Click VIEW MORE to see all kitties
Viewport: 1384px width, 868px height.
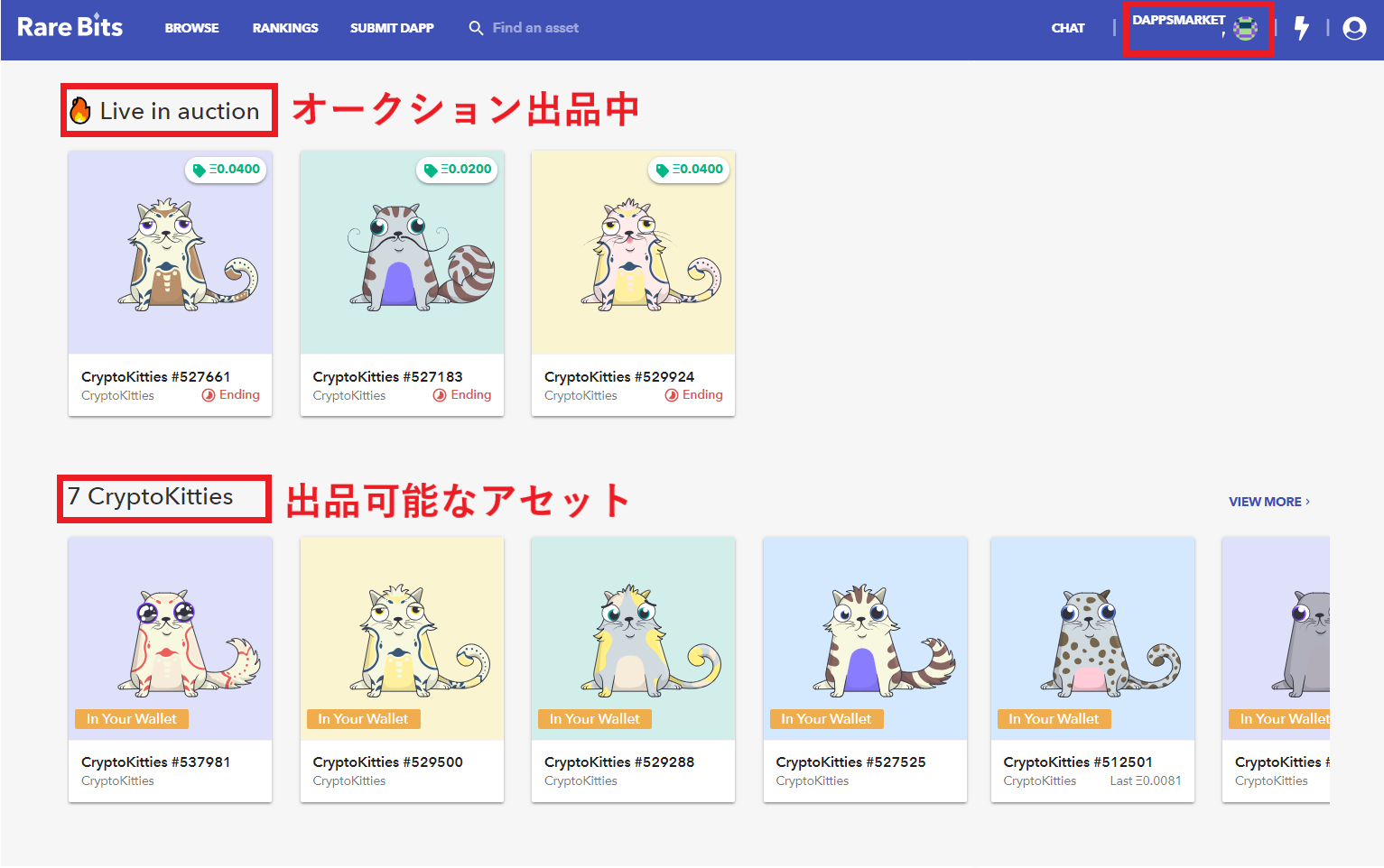1269,502
